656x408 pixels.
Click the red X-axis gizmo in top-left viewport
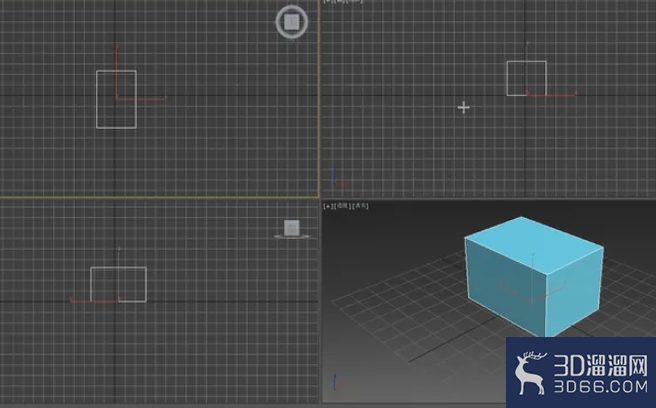(141, 99)
